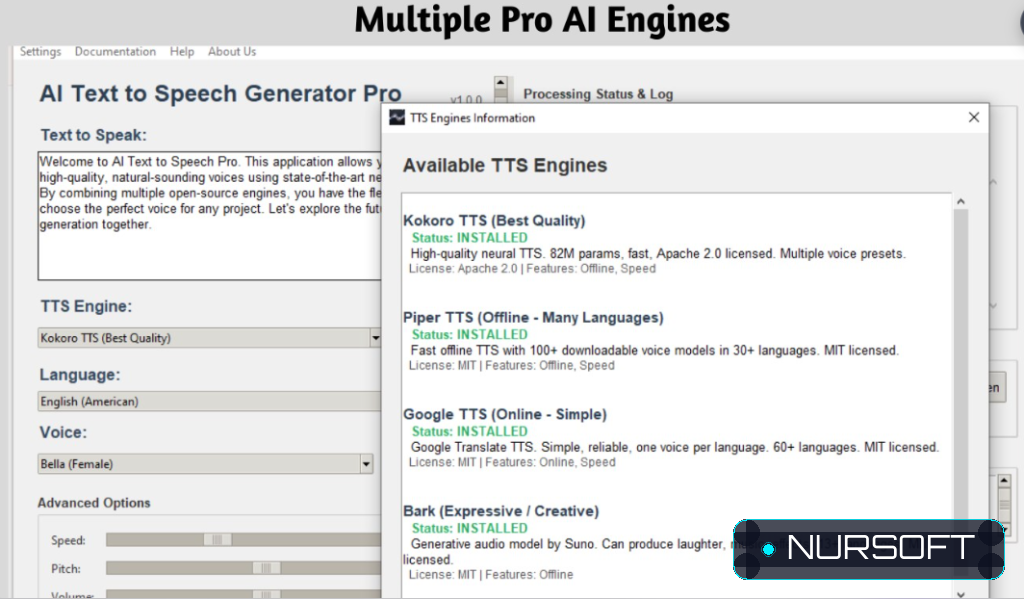Image resolution: width=1024 pixels, height=599 pixels.
Task: Click Bark's Status: INSTALLED text
Action: click(x=470, y=528)
